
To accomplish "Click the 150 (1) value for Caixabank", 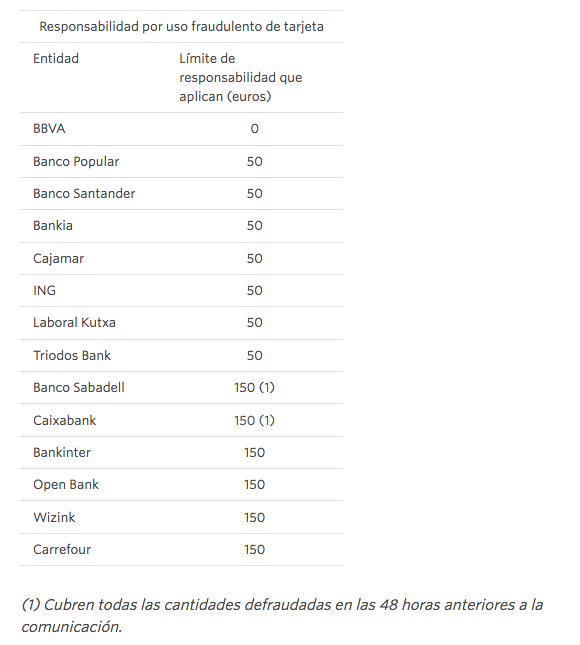I will tap(255, 420).
